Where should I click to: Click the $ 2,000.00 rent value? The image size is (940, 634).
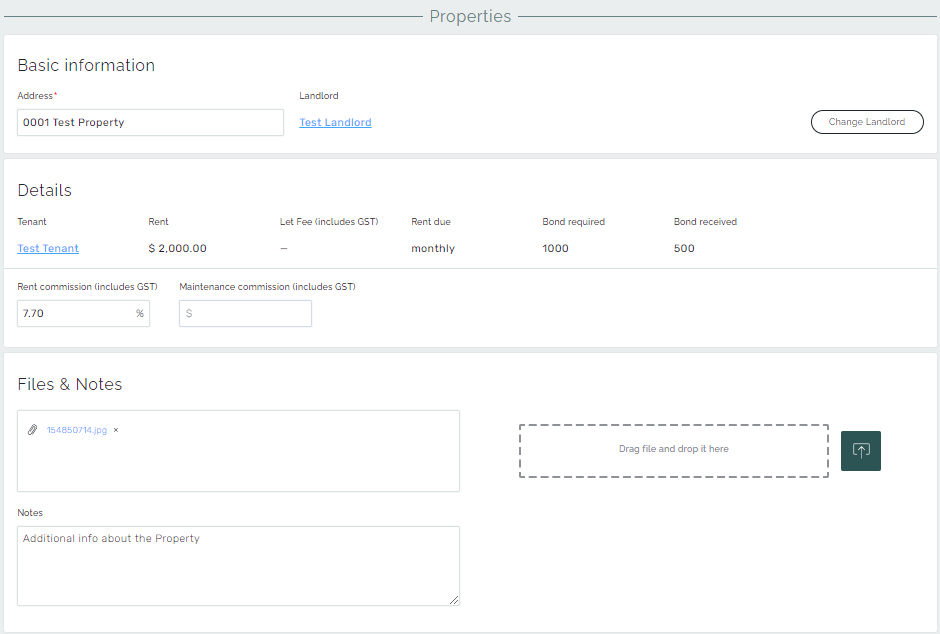pyautogui.click(x=177, y=249)
